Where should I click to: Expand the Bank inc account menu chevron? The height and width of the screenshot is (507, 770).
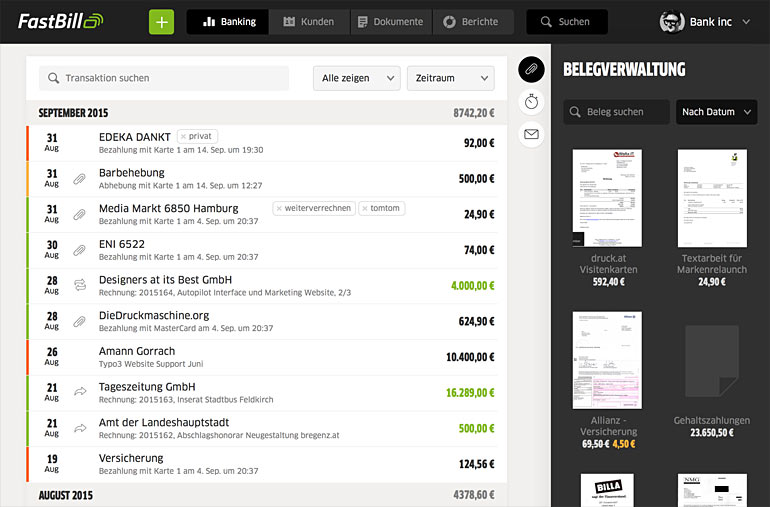pos(746,22)
